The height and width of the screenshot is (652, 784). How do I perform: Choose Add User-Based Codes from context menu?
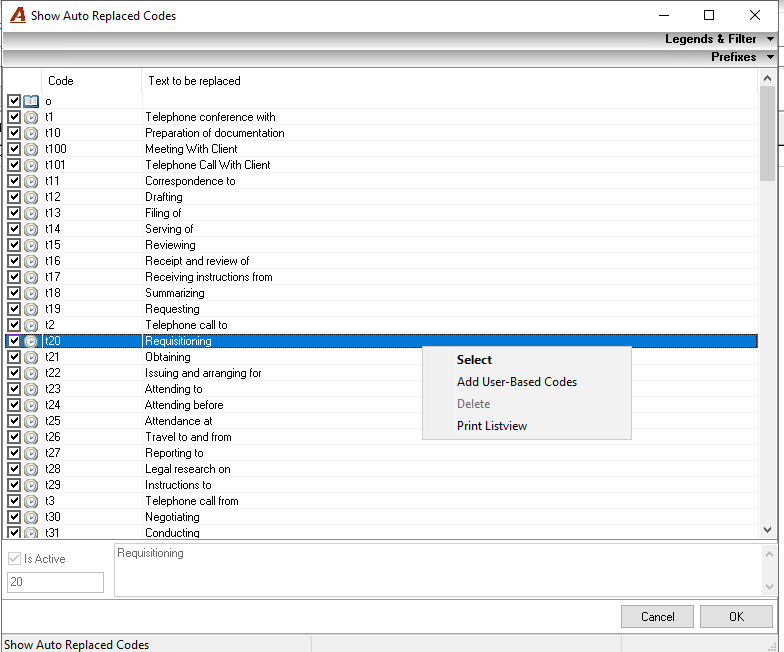tap(516, 382)
